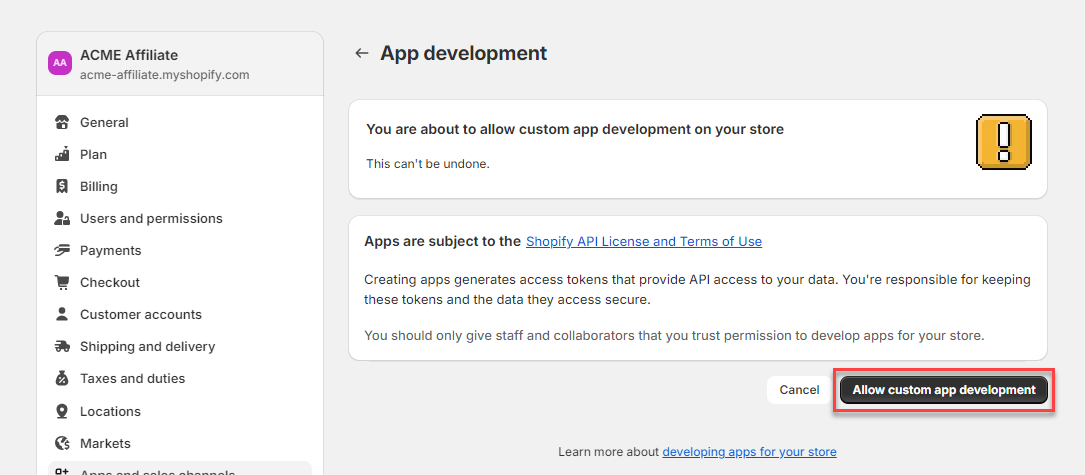This screenshot has width=1085, height=475.
Task: Click the Shipping and delivery truck icon
Action: [62, 346]
